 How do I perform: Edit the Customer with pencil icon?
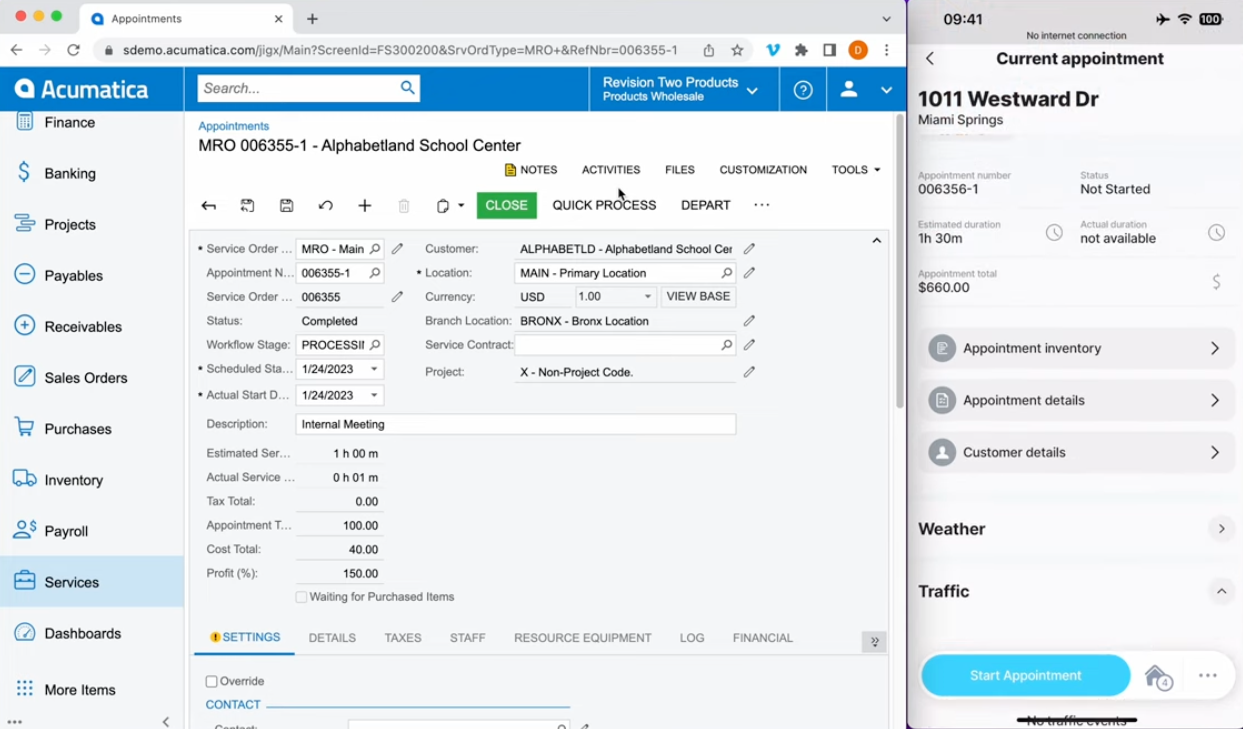(749, 249)
